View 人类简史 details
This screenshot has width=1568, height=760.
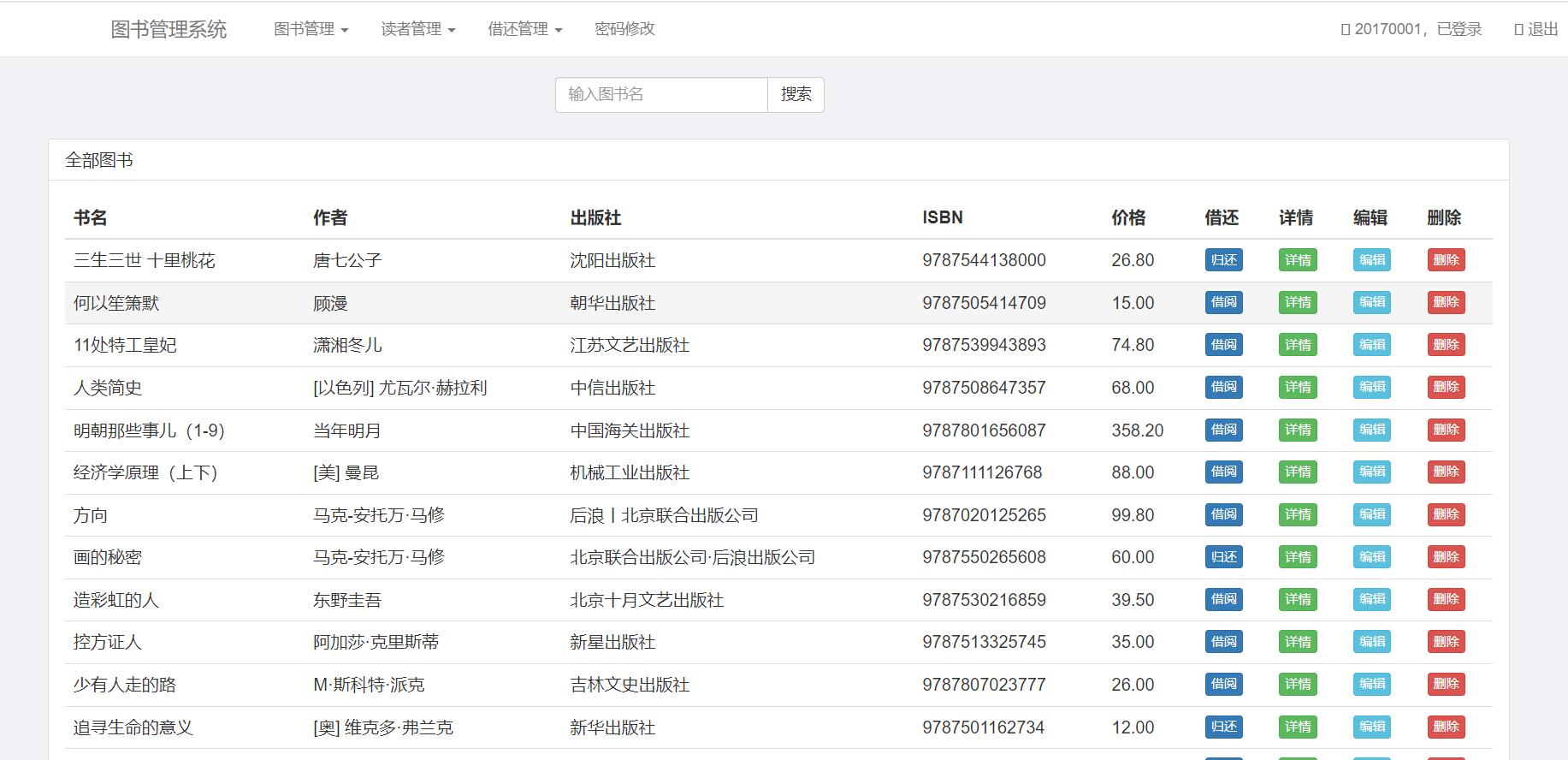(x=1298, y=387)
